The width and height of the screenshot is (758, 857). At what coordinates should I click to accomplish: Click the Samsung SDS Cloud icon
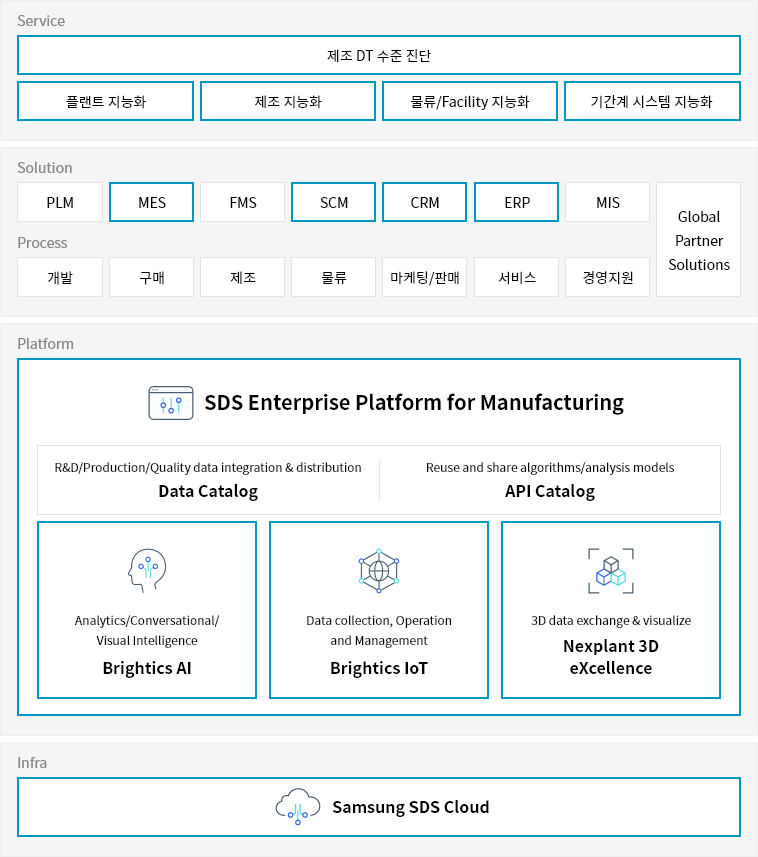coord(298,807)
